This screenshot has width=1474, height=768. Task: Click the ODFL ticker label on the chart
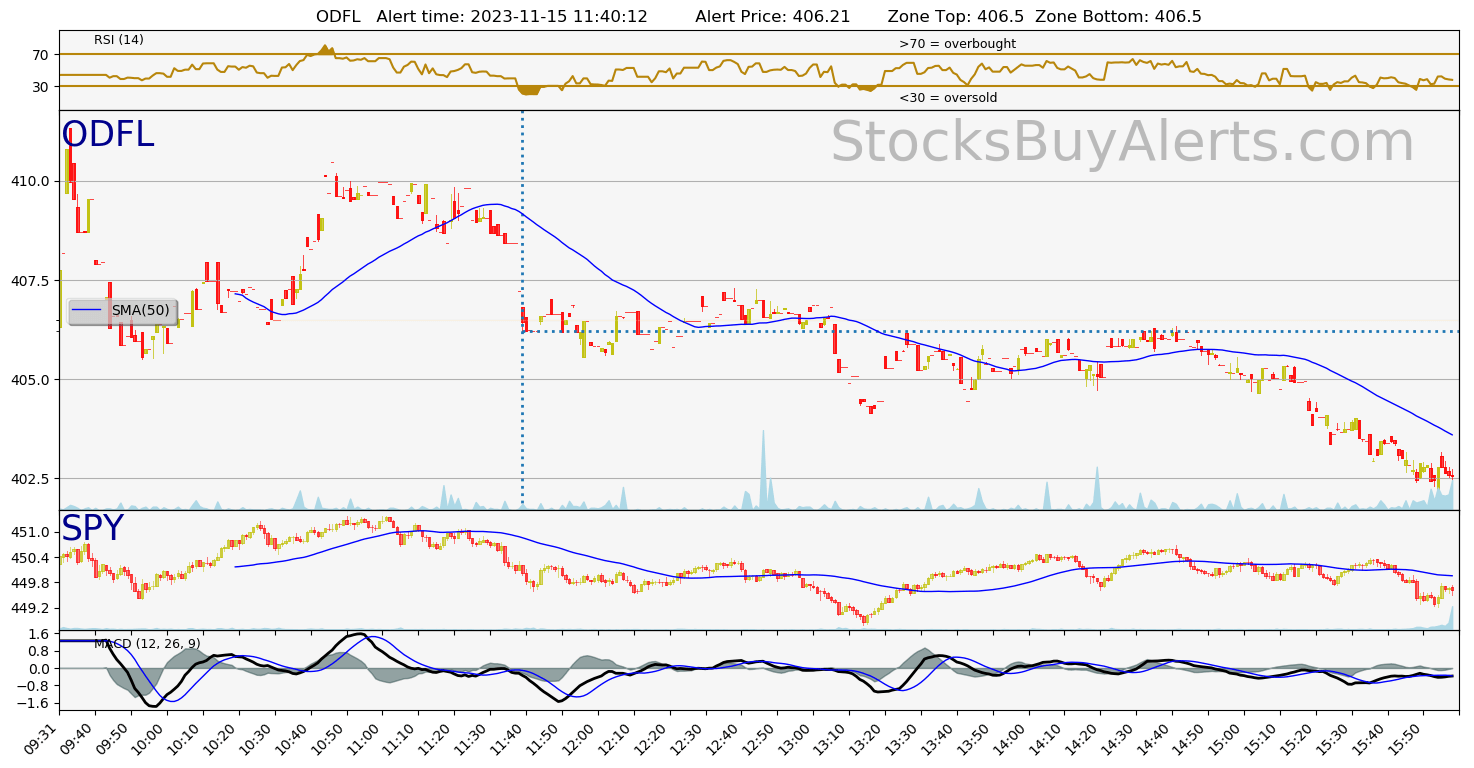(x=108, y=135)
